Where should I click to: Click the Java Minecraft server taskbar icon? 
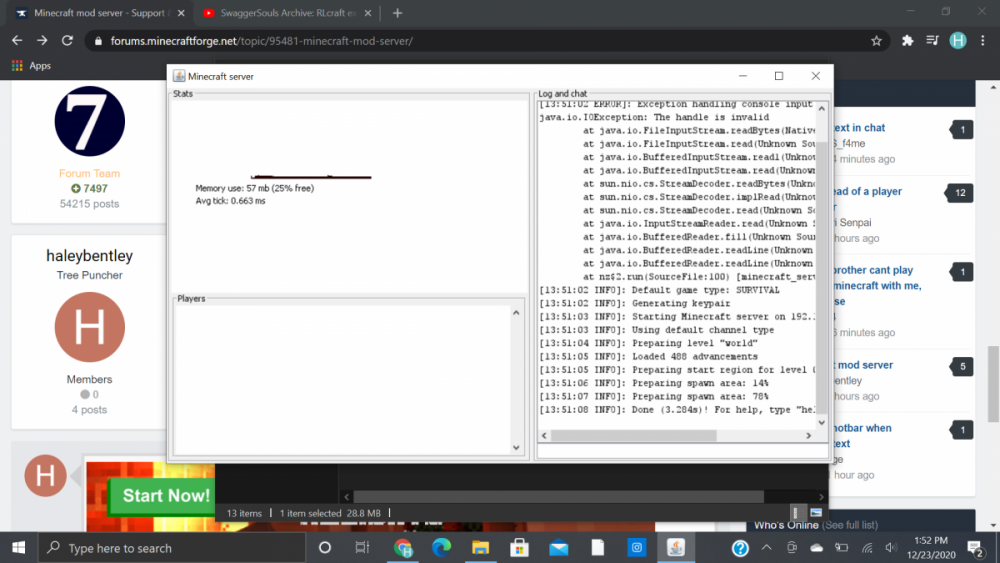(x=675, y=548)
